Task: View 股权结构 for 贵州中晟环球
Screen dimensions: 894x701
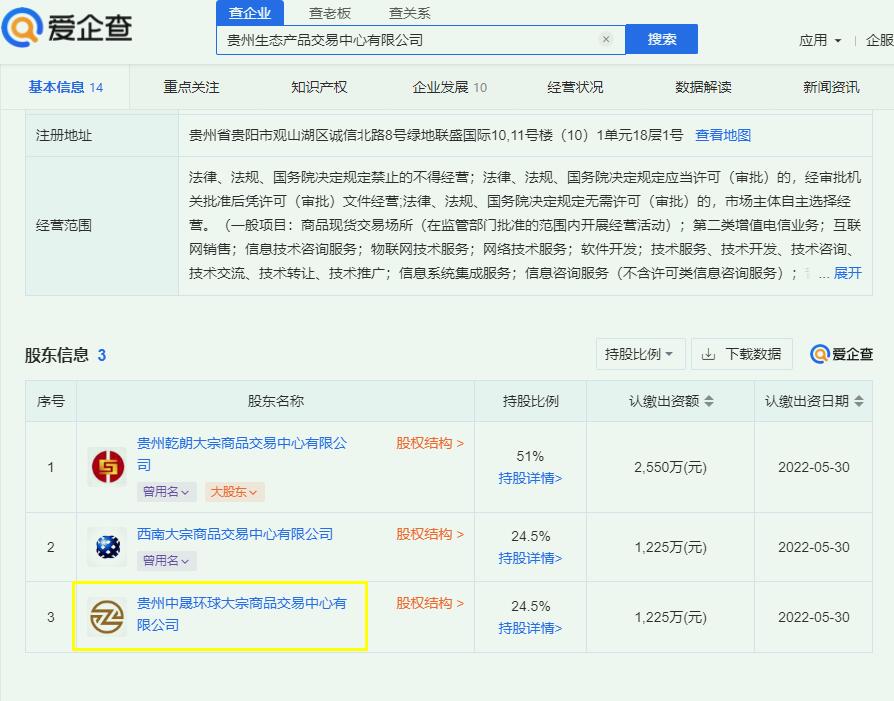Action: pos(430,603)
